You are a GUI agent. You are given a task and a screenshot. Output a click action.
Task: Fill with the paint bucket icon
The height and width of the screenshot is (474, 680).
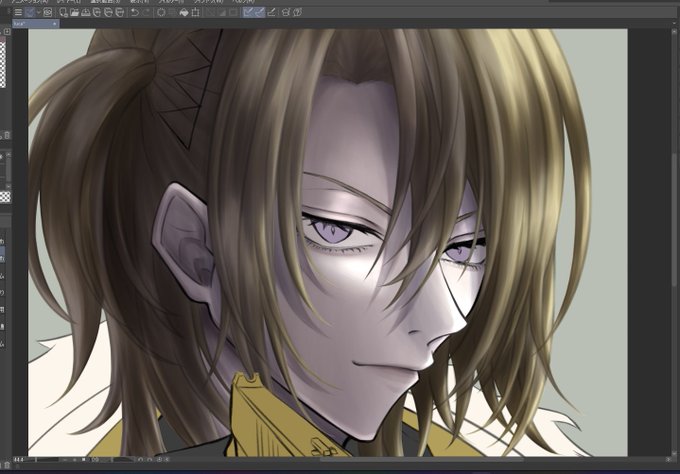click(x=184, y=13)
